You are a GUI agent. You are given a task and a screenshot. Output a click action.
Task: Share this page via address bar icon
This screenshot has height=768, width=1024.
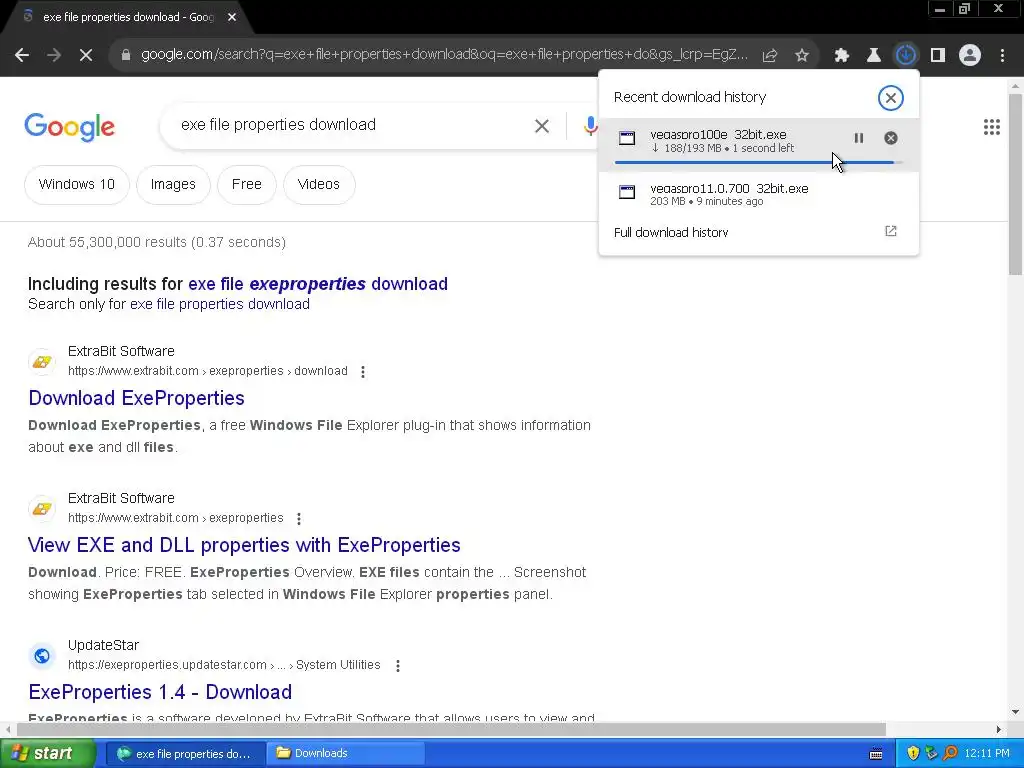(x=770, y=56)
